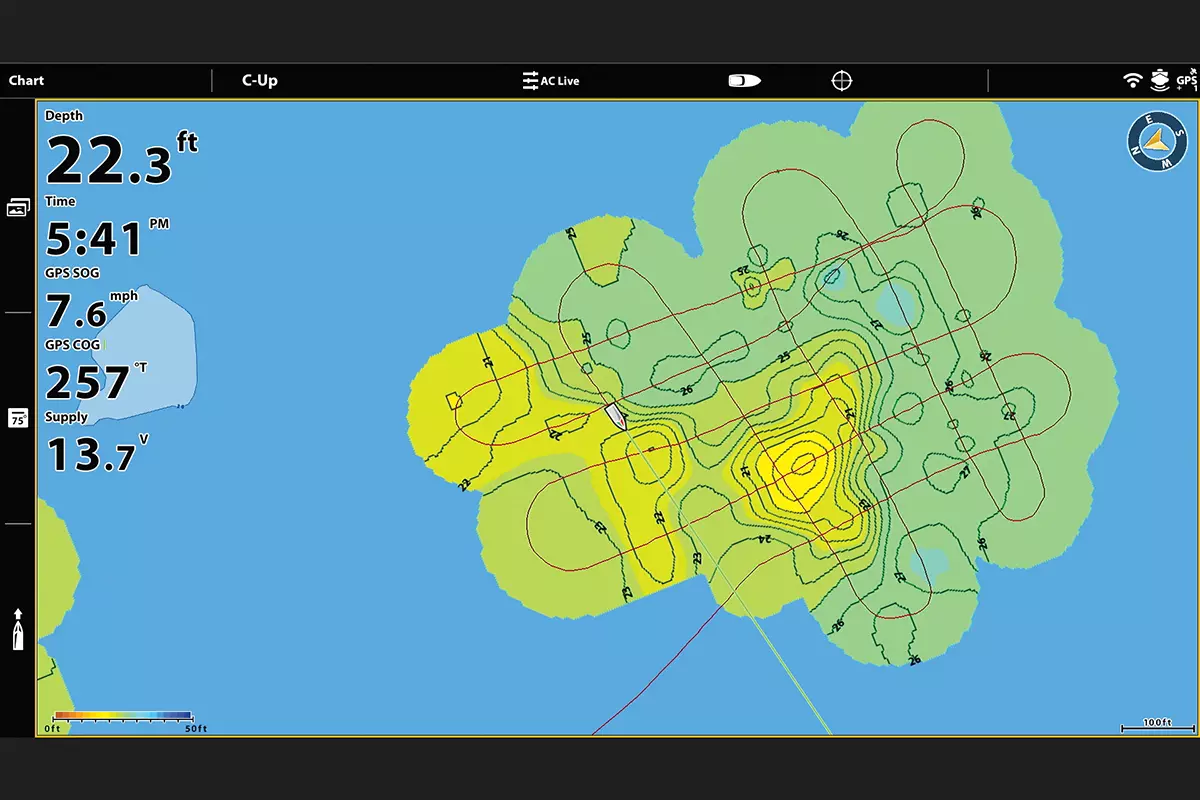1200x800 pixels.
Task: Change the C-Up orientation mode
Action: point(260,81)
